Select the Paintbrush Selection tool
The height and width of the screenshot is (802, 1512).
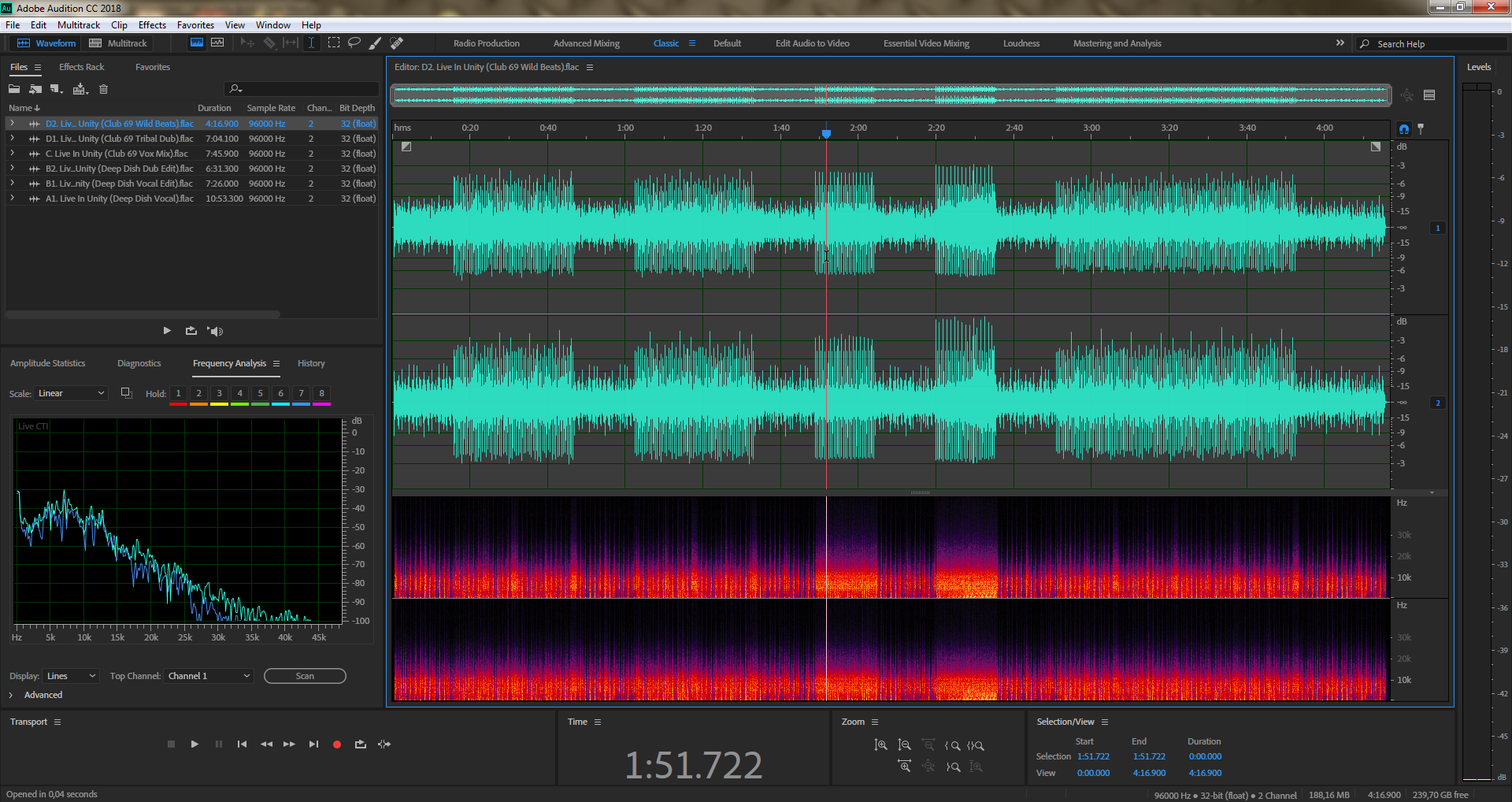pyautogui.click(x=376, y=43)
